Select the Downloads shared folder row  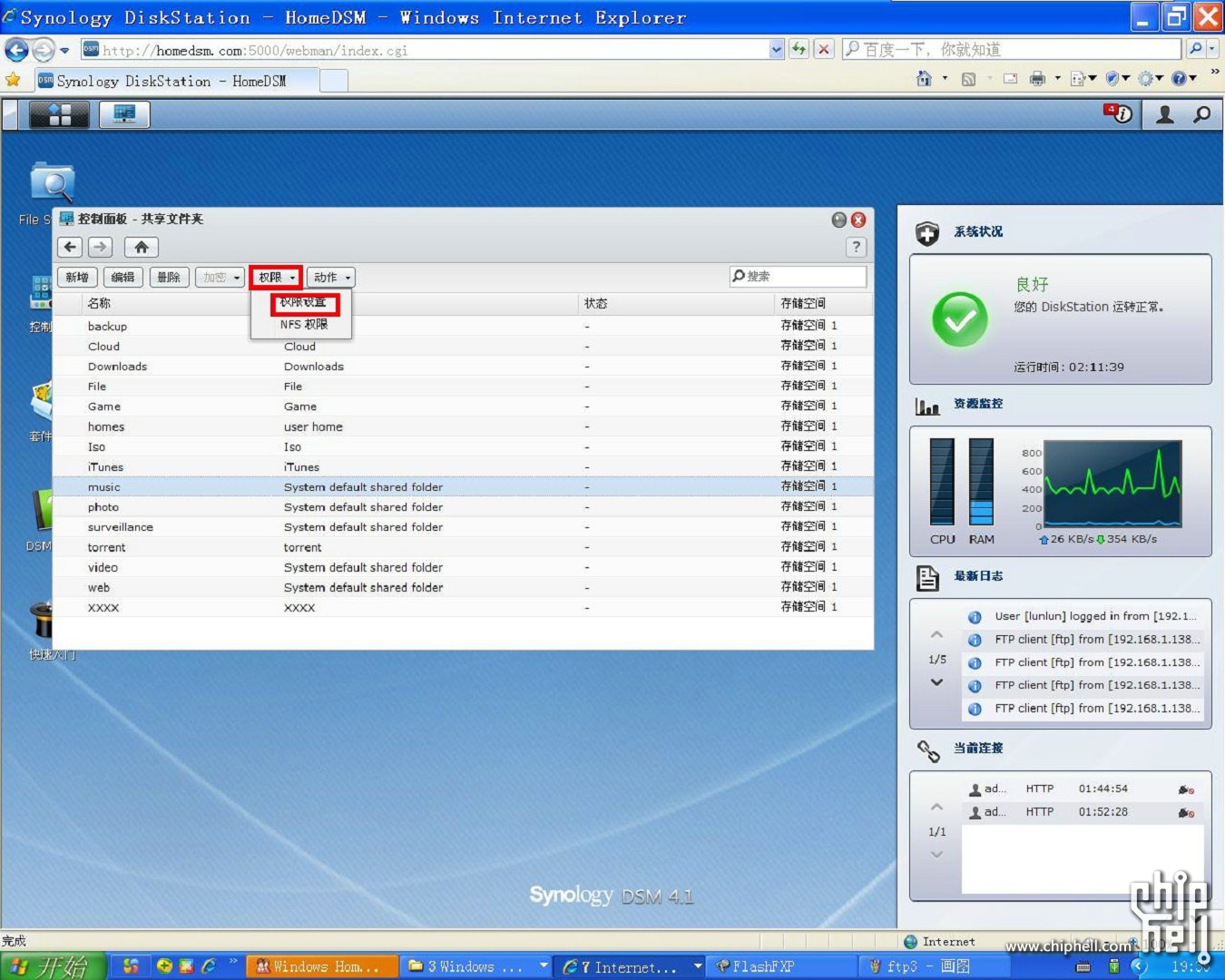(463, 367)
